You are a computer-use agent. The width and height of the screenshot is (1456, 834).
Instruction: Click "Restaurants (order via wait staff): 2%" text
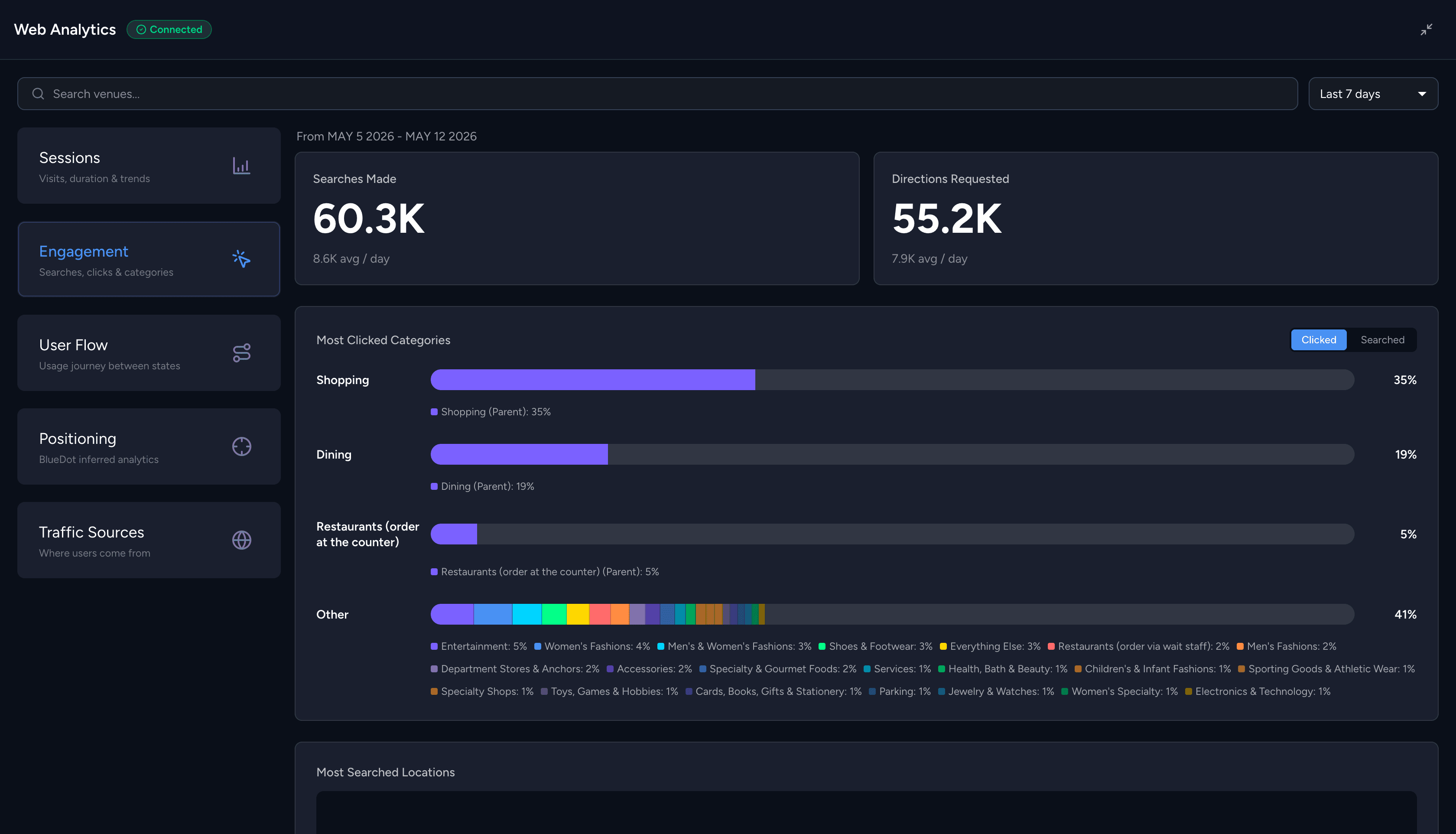tap(1144, 646)
